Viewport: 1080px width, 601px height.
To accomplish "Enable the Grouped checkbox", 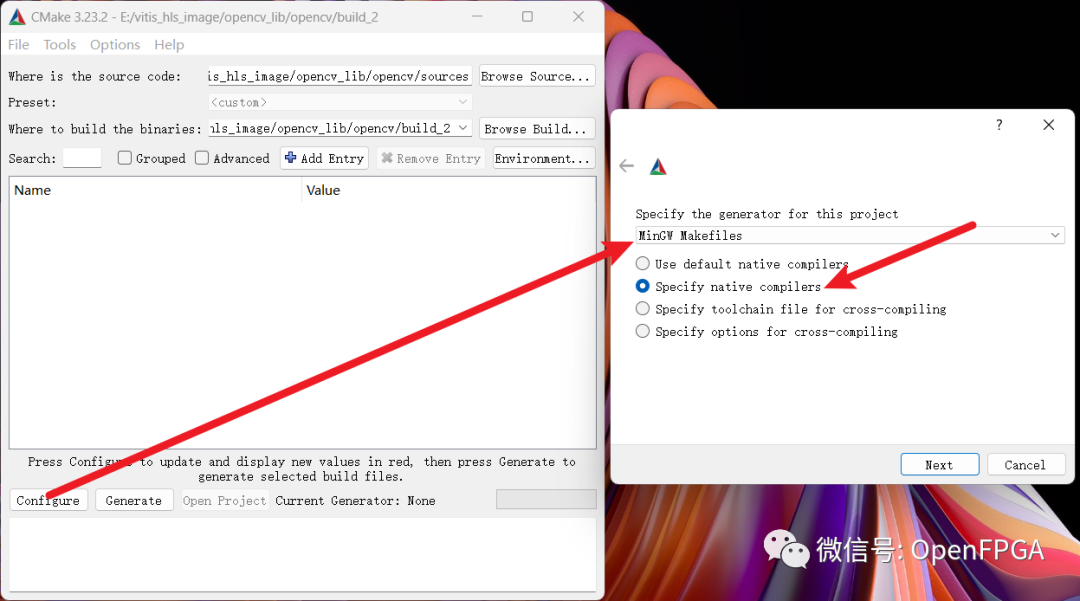I will pos(124,158).
